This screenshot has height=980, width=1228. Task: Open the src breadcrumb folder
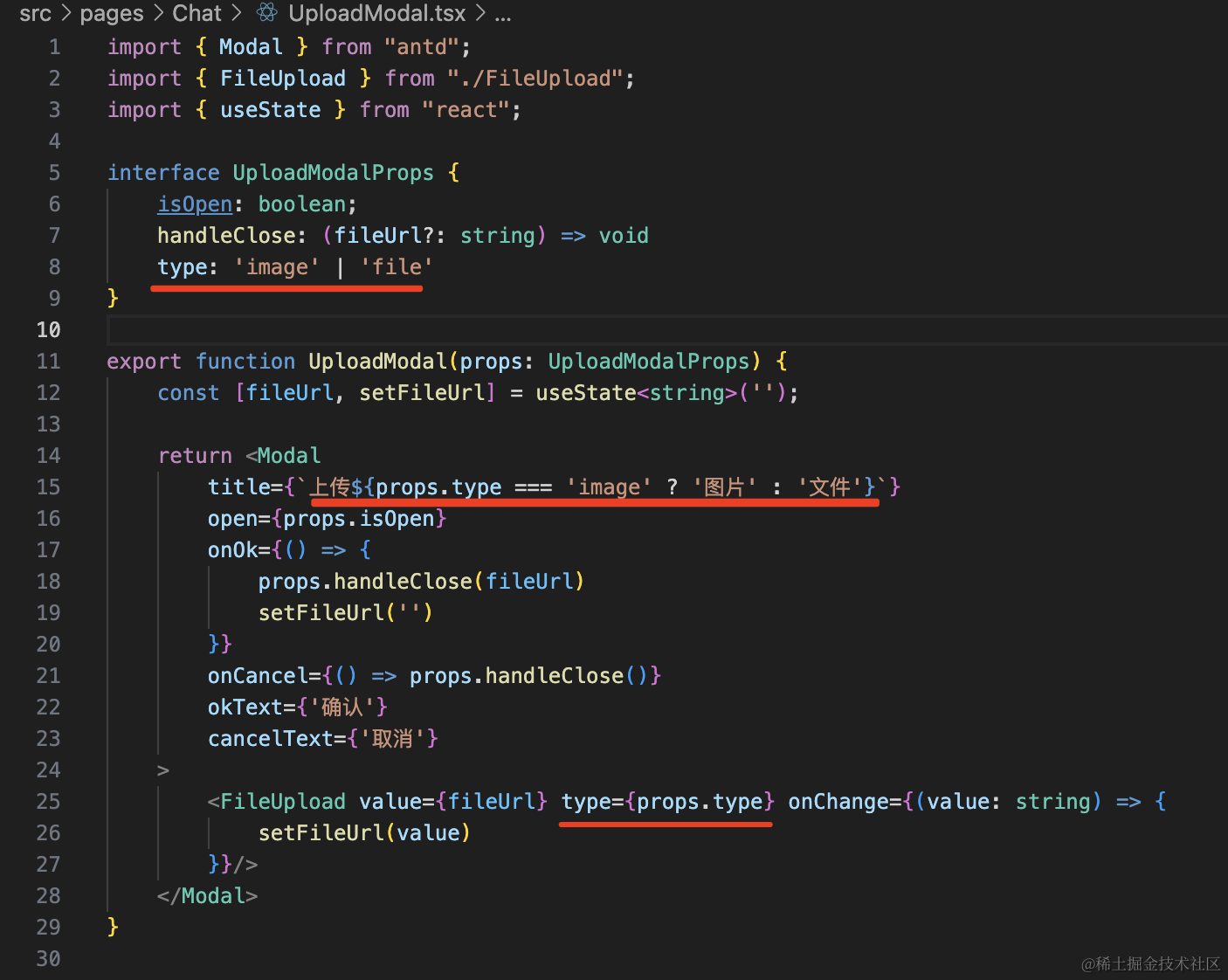coord(35,13)
